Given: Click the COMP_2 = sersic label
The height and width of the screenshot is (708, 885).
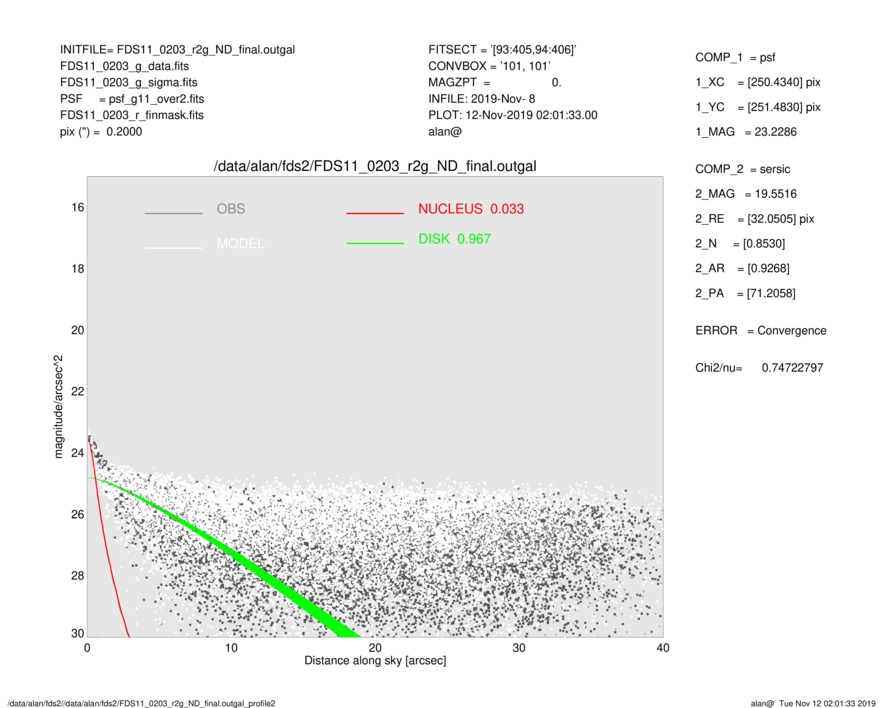Looking at the screenshot, I should tap(743, 169).
